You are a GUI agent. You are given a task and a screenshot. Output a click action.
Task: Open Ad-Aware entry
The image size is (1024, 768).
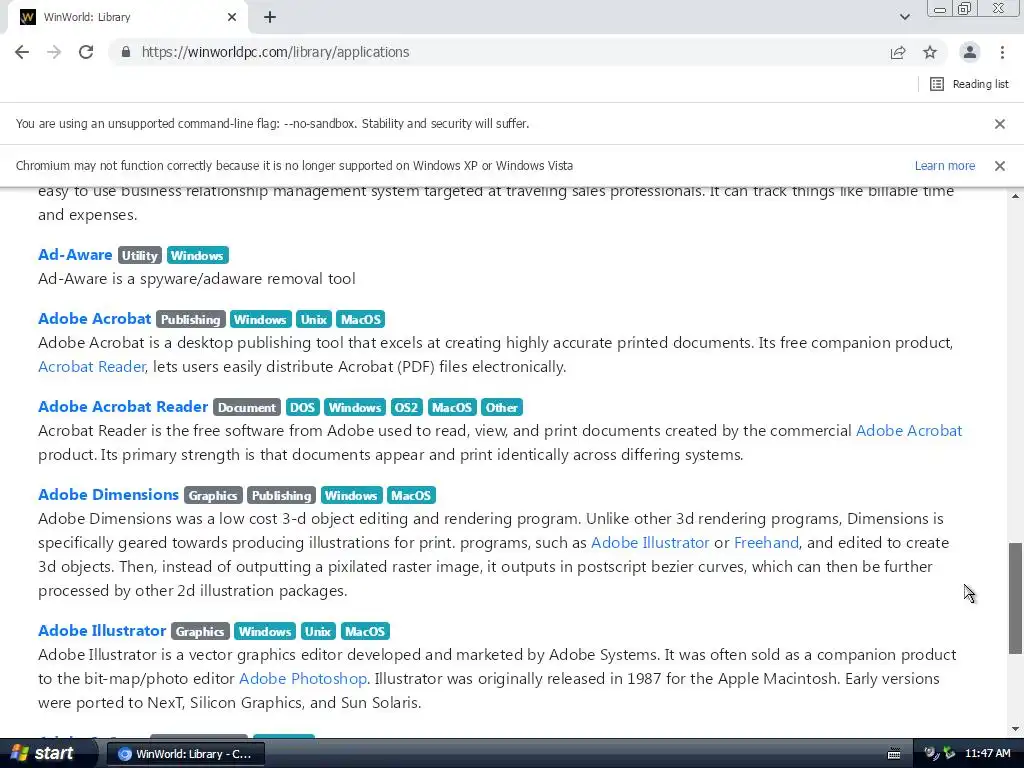(x=75, y=255)
